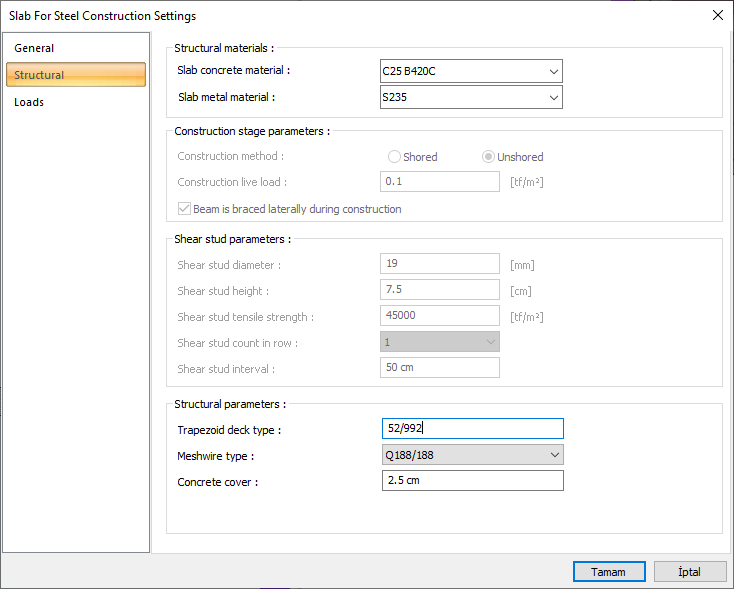Screen dimensions: 734x589
Task: Close the Slab settings dialog
Action: point(716,15)
